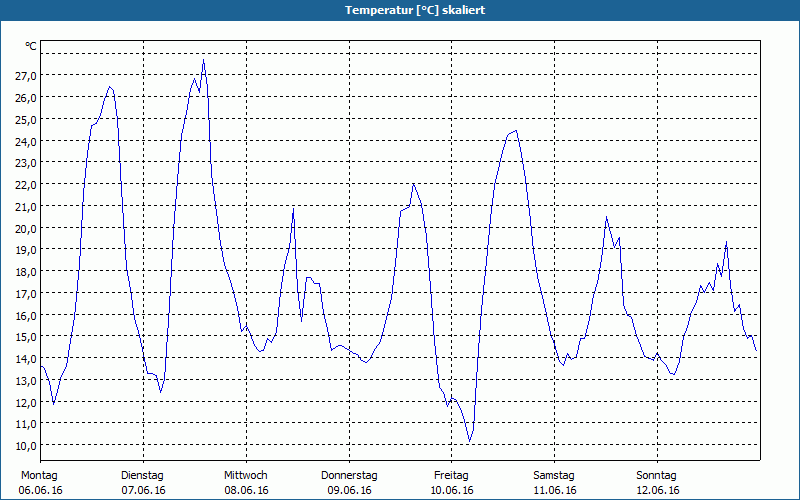Click the 17,0 y-axis label
This screenshot has width=800, height=500.
[x=26, y=294]
